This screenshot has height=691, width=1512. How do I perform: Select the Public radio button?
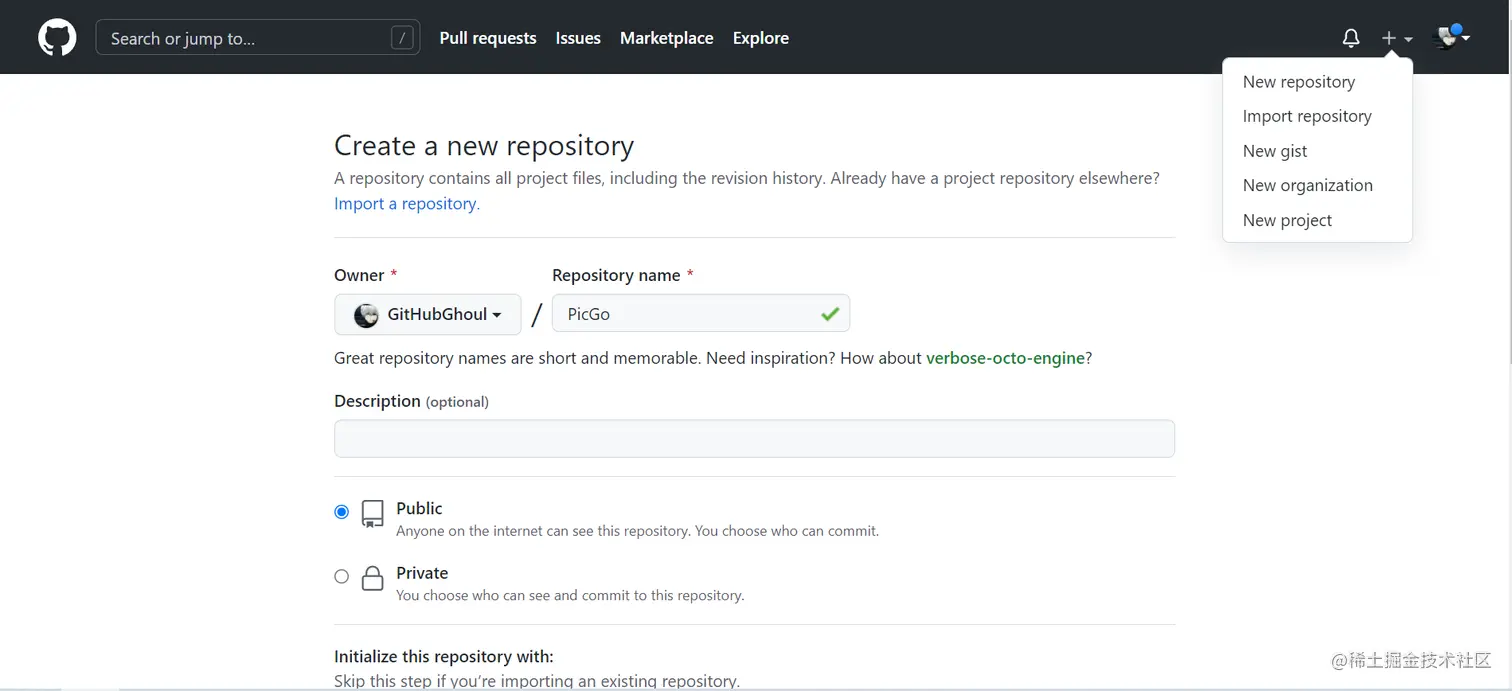point(342,512)
